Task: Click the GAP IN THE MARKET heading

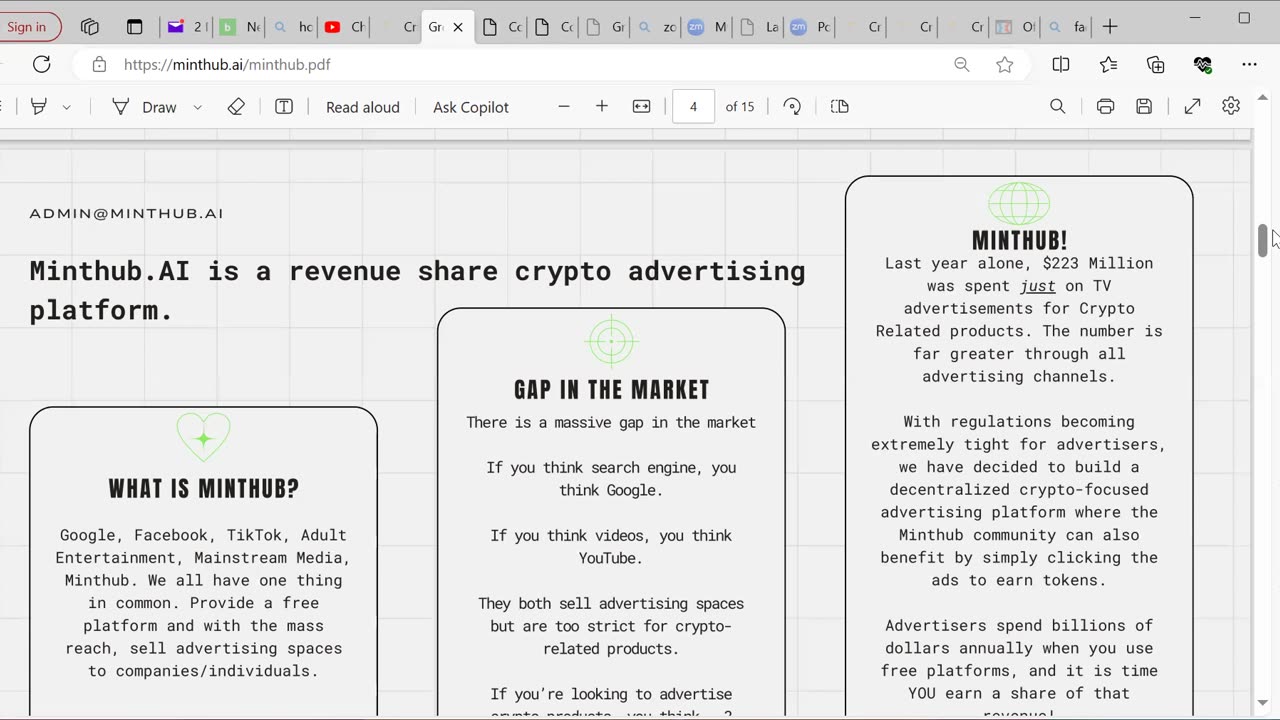Action: [x=612, y=390]
